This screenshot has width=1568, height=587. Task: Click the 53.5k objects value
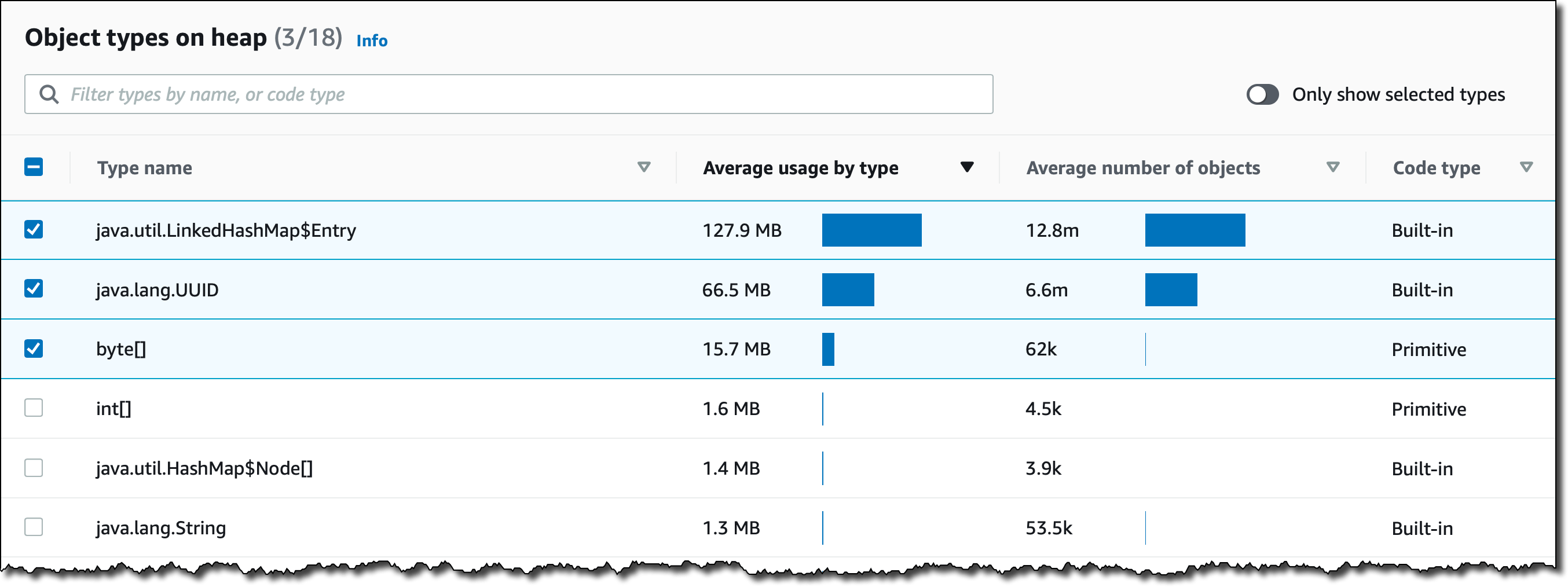click(1049, 528)
